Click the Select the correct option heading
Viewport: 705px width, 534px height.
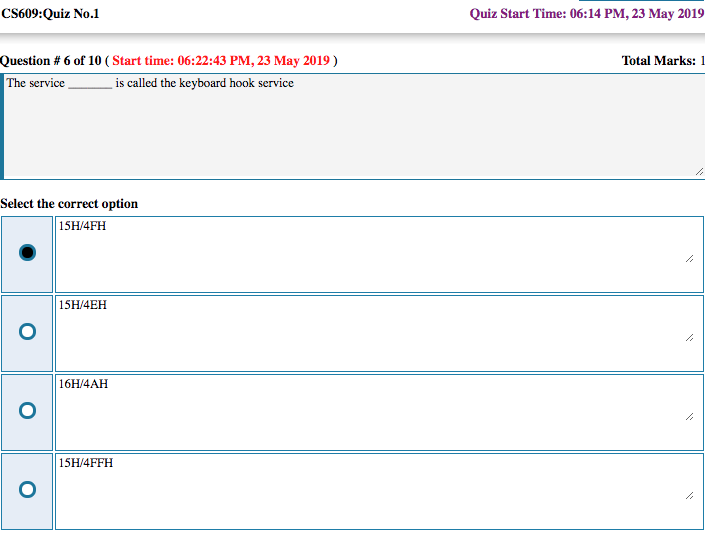tap(69, 204)
